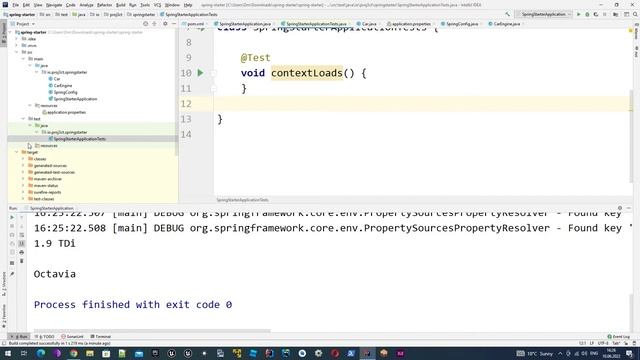
Task: Run the contextLoads test via gutter arrow
Action: (x=200, y=73)
